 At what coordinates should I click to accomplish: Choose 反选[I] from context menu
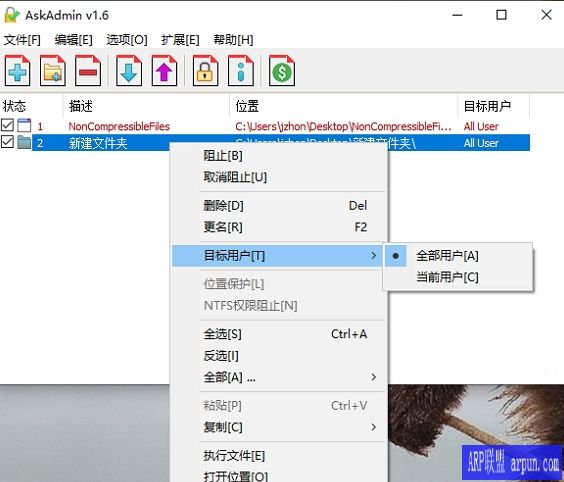(x=277, y=356)
